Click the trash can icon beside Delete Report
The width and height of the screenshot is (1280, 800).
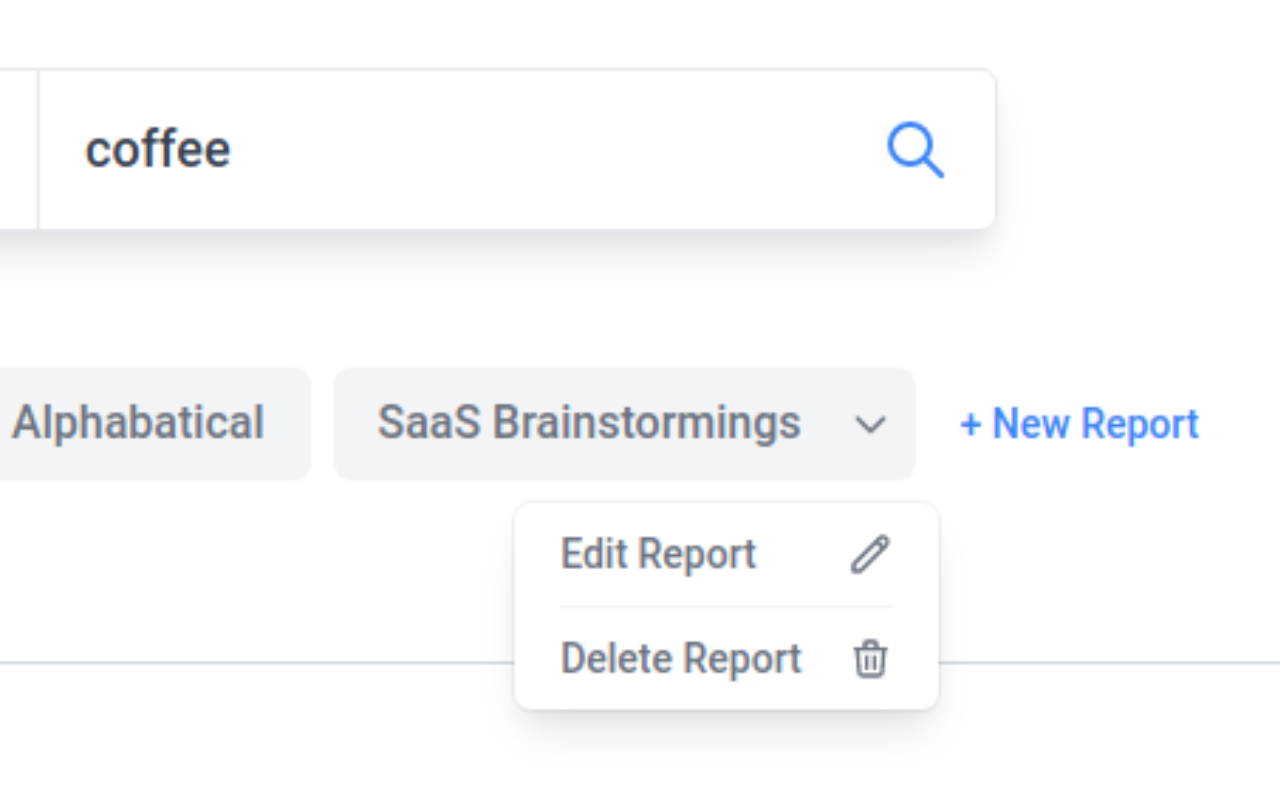coord(870,659)
